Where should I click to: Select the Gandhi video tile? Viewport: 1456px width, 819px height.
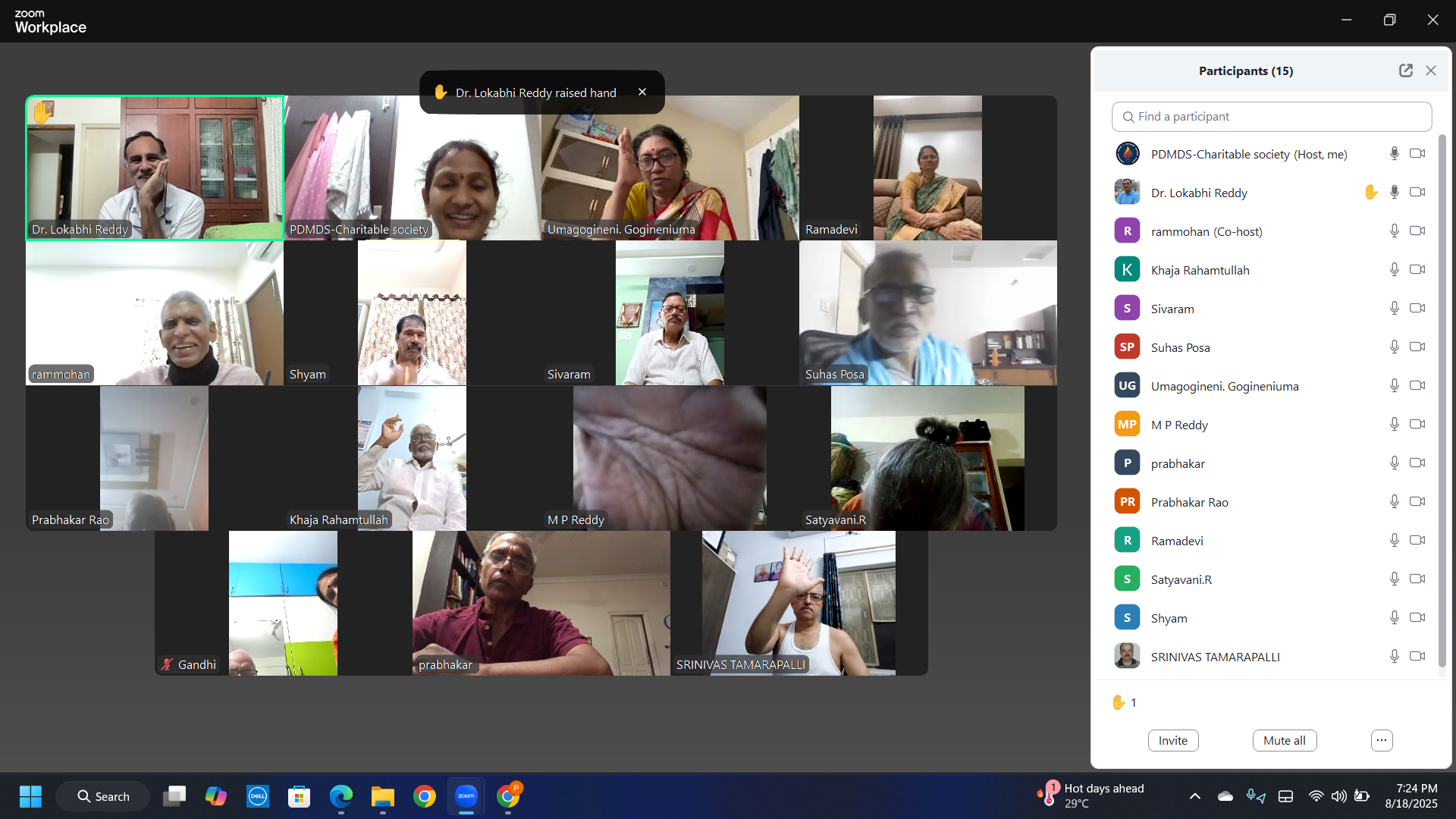(284, 604)
